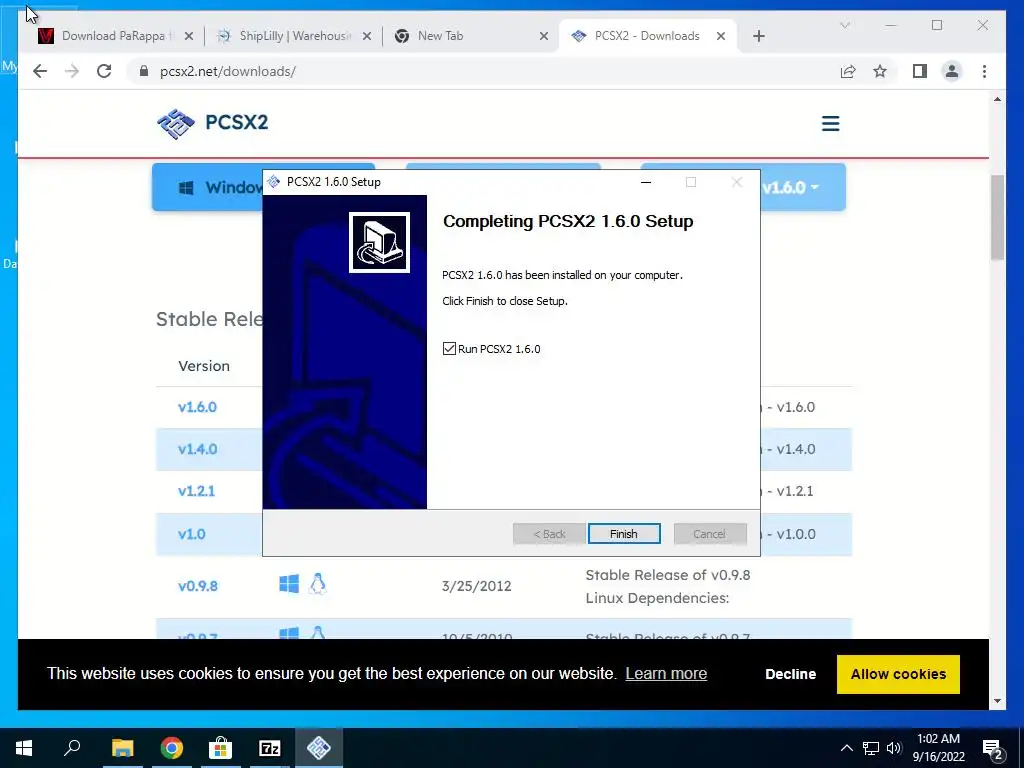Click the volume speaker tray icon
The image size is (1024, 768).
tap(894, 748)
